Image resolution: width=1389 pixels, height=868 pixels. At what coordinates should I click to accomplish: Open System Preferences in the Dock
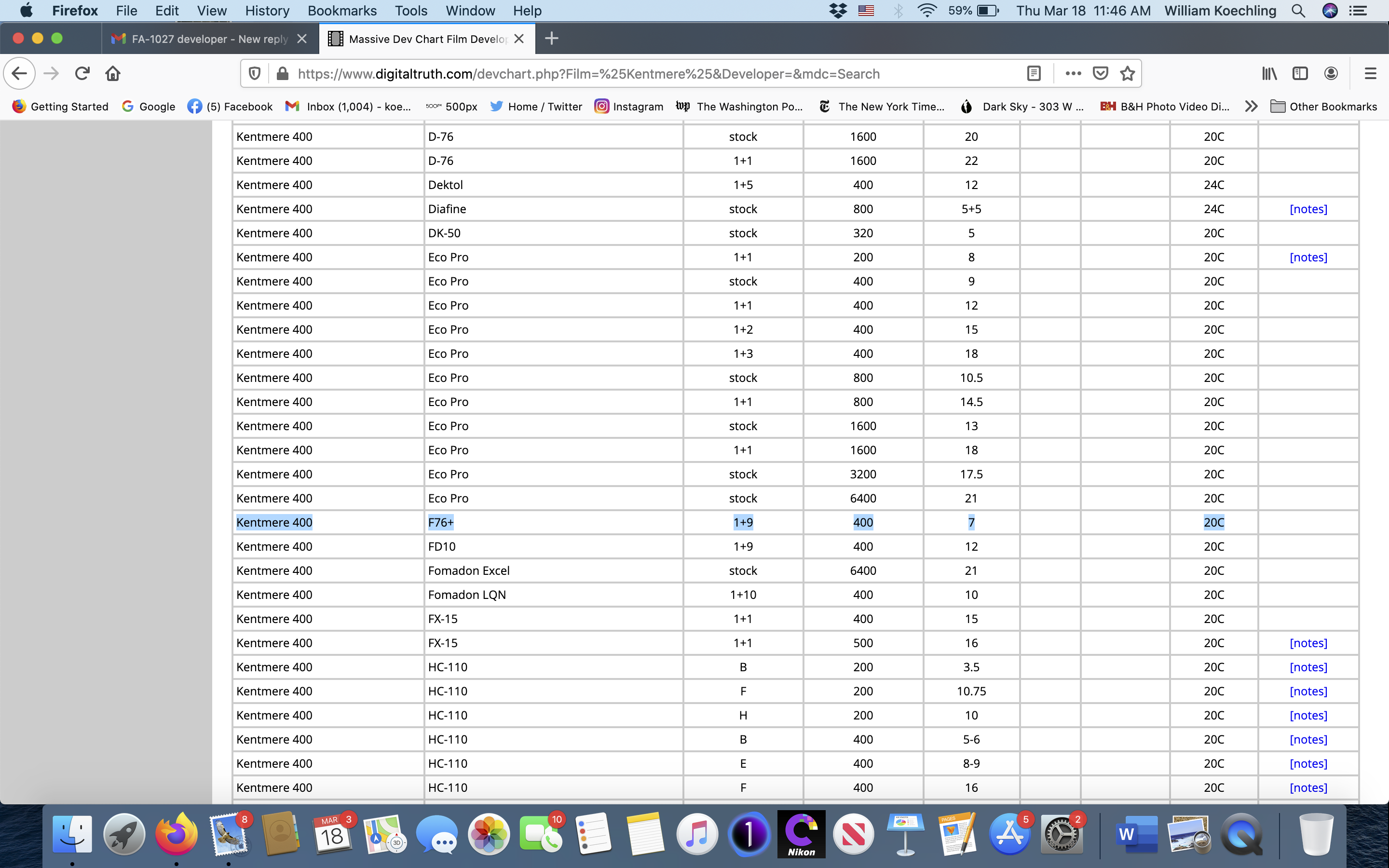(1061, 834)
